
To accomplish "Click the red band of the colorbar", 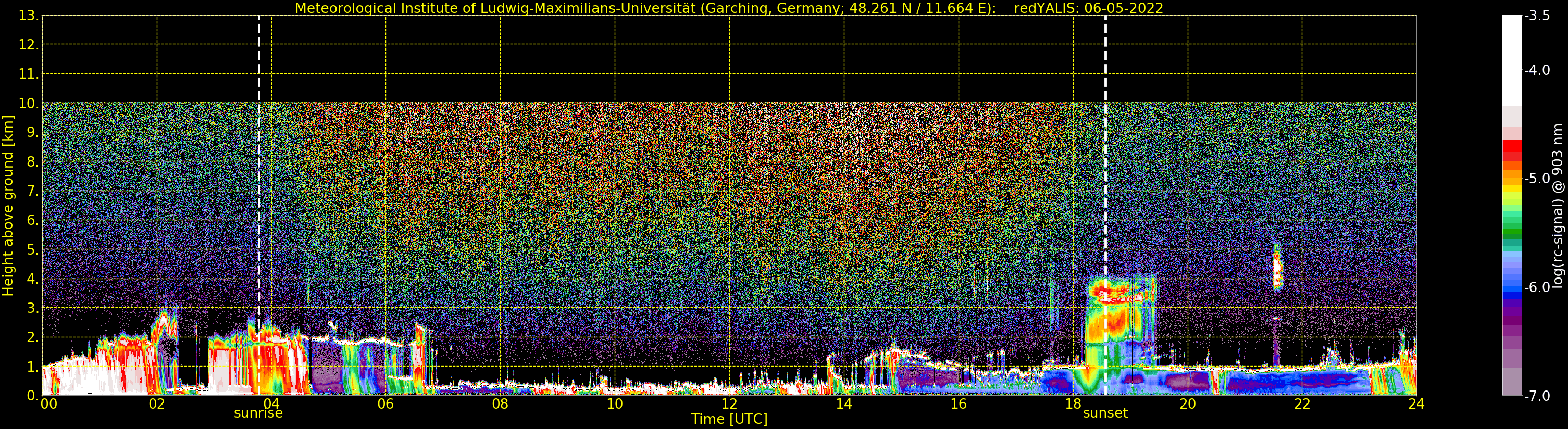I will (1512, 146).
